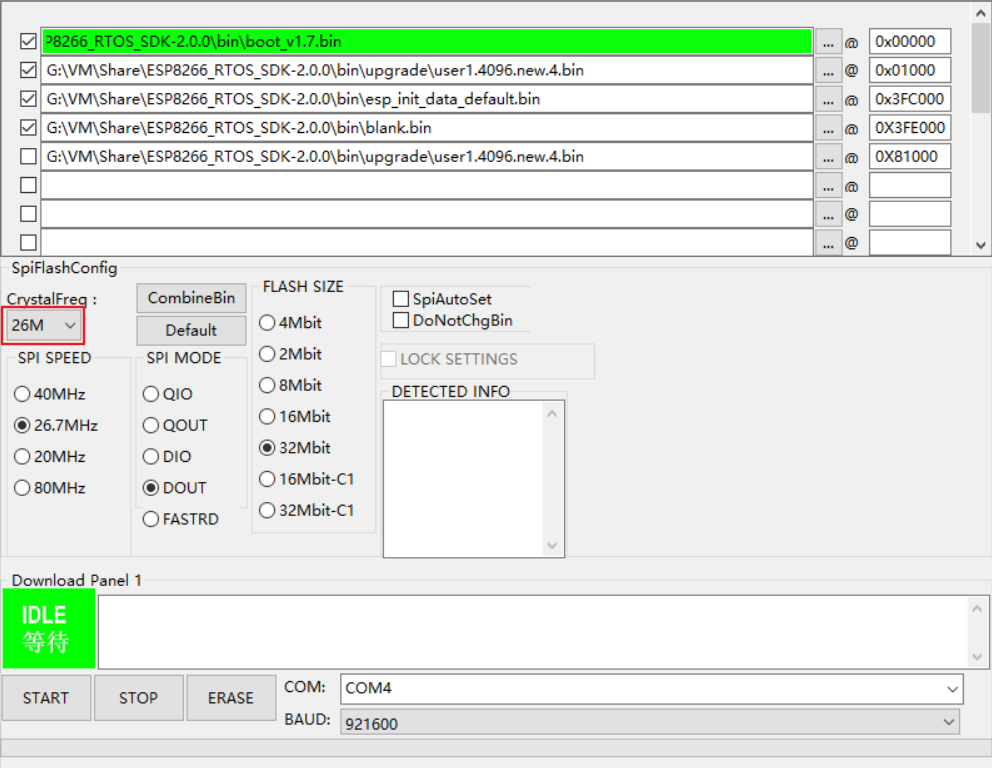The height and width of the screenshot is (768, 992).
Task: Browse file for the 0x01000 row
Action: (x=828, y=70)
